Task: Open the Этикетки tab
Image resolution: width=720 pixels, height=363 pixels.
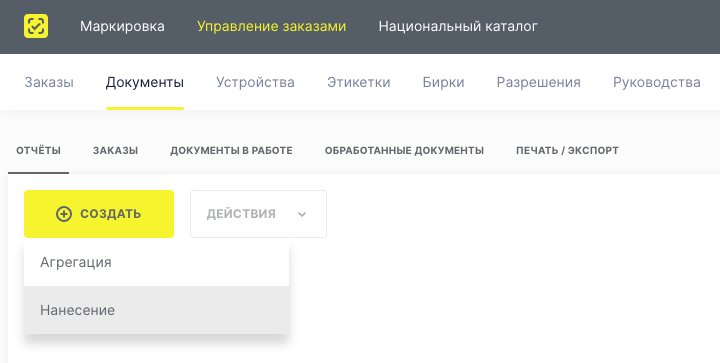Action: coord(359,82)
